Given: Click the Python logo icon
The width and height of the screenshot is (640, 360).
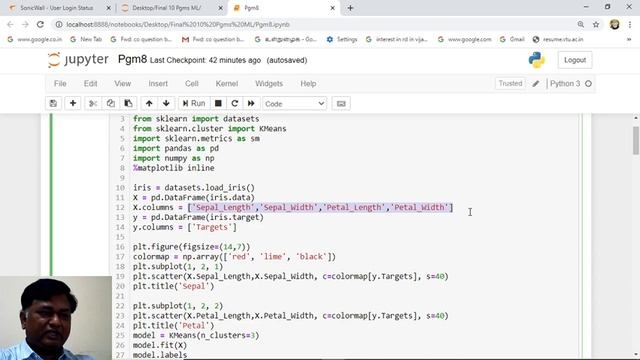Looking at the screenshot, I should [x=536, y=60].
